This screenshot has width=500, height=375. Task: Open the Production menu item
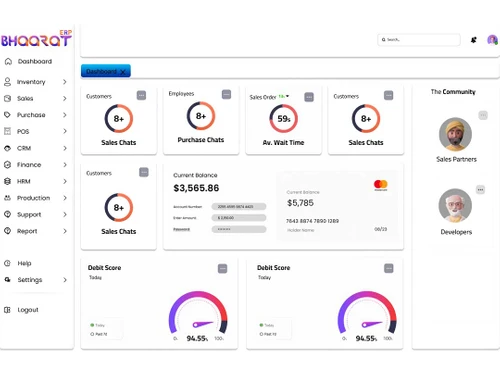(x=33, y=198)
